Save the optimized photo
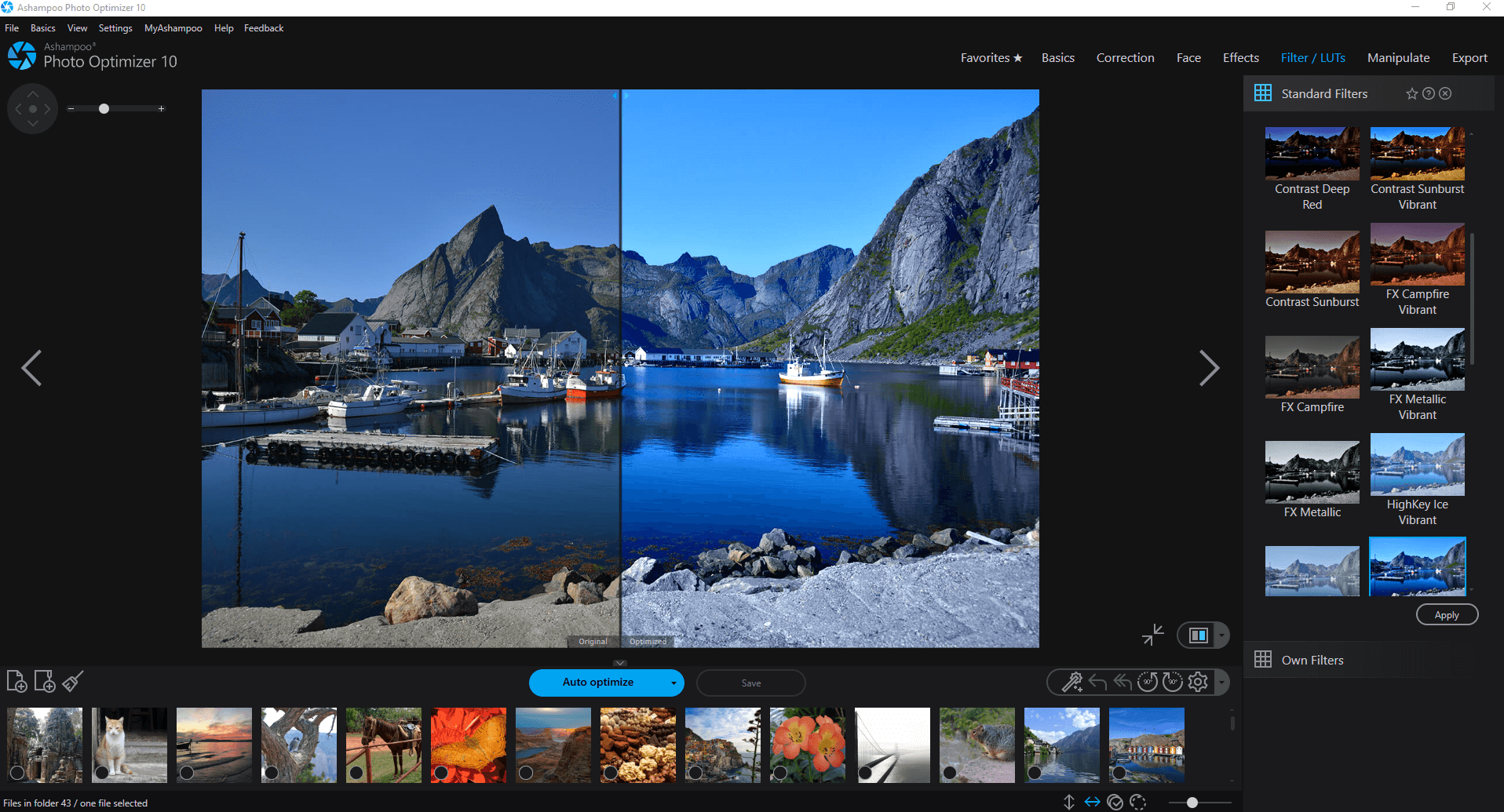Image resolution: width=1504 pixels, height=812 pixels. point(750,683)
